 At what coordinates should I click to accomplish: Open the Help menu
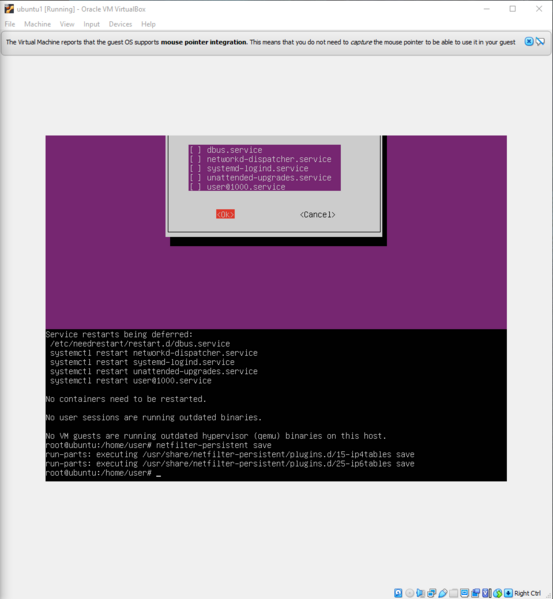(x=148, y=24)
